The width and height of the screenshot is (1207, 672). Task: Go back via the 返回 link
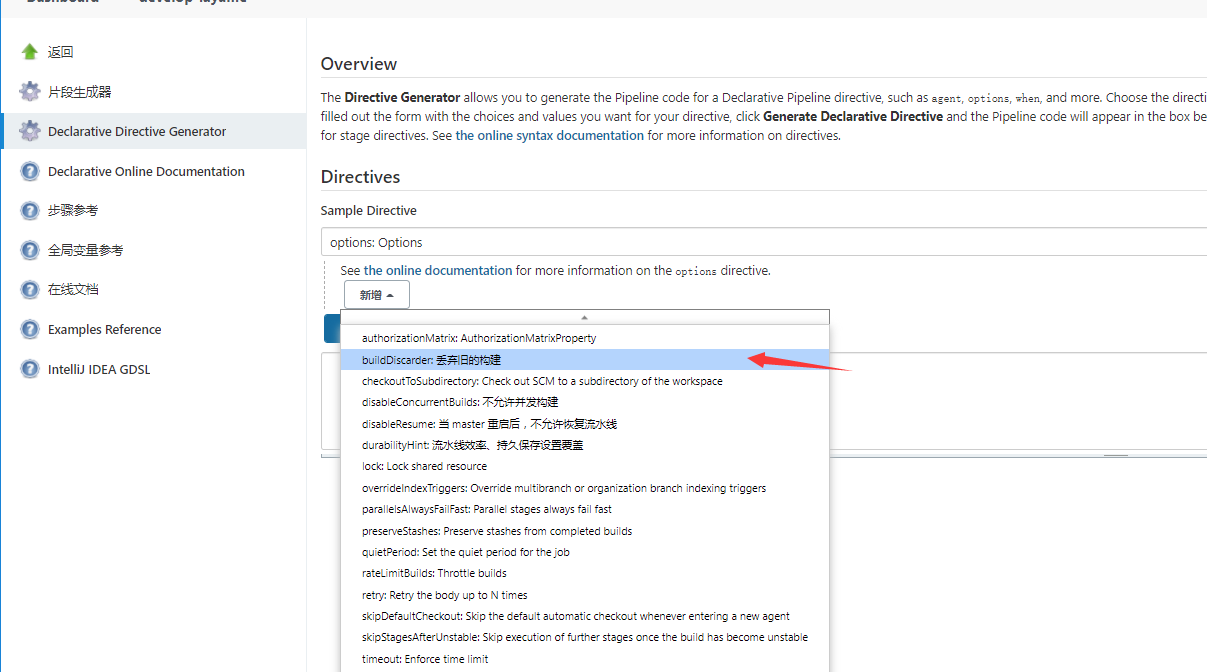[x=60, y=52]
